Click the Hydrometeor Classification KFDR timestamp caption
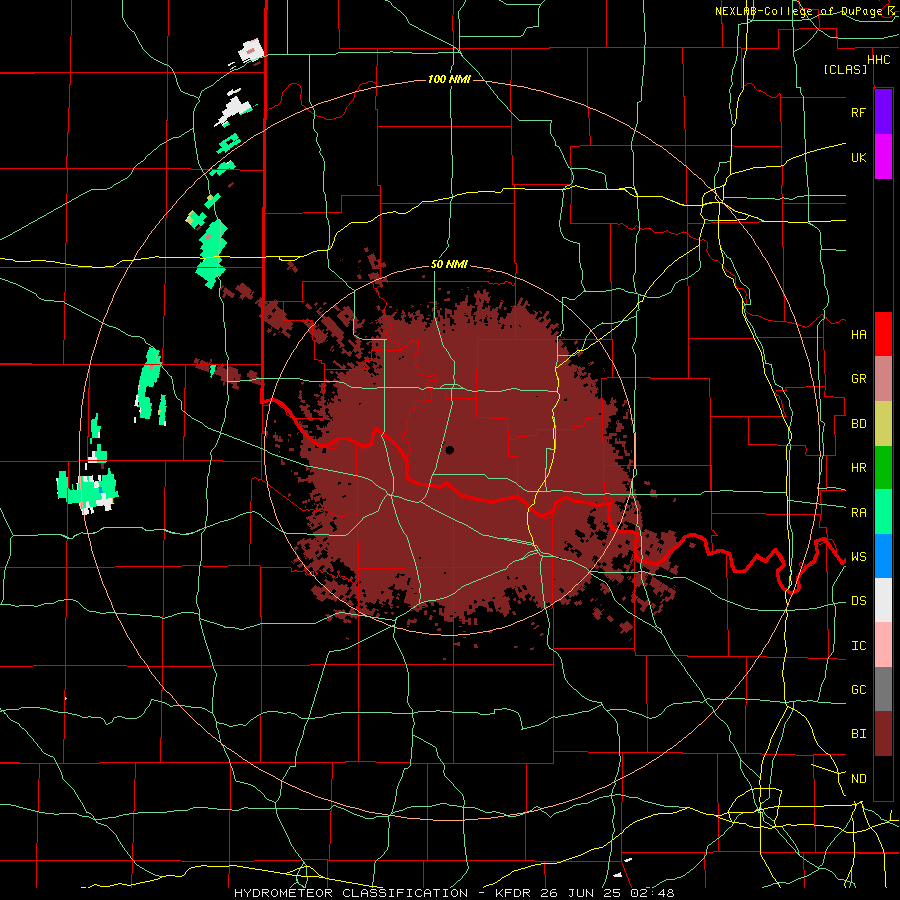The width and height of the screenshot is (900, 900). (x=454, y=893)
